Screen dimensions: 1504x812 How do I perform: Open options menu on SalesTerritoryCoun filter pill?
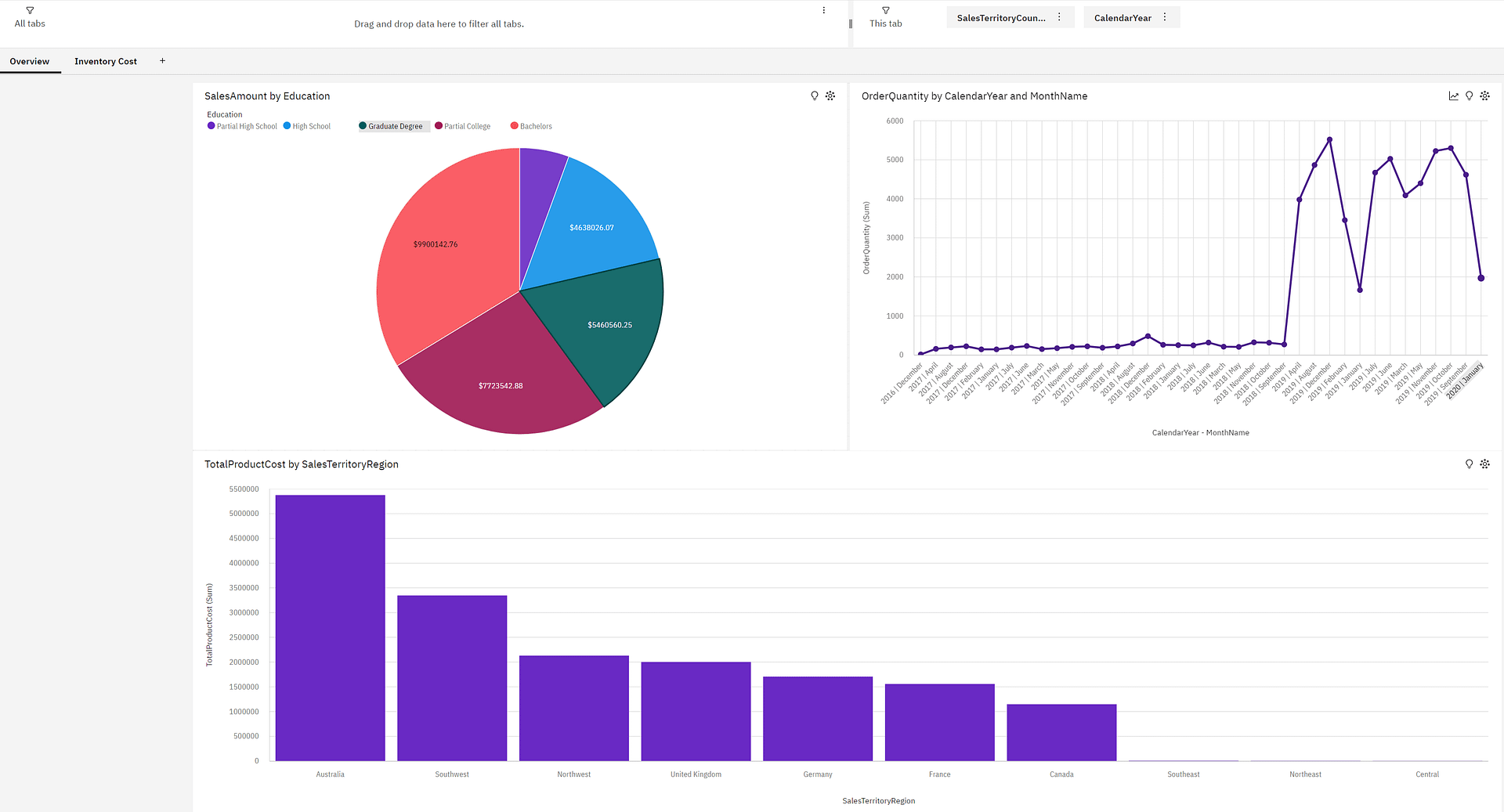1061,16
